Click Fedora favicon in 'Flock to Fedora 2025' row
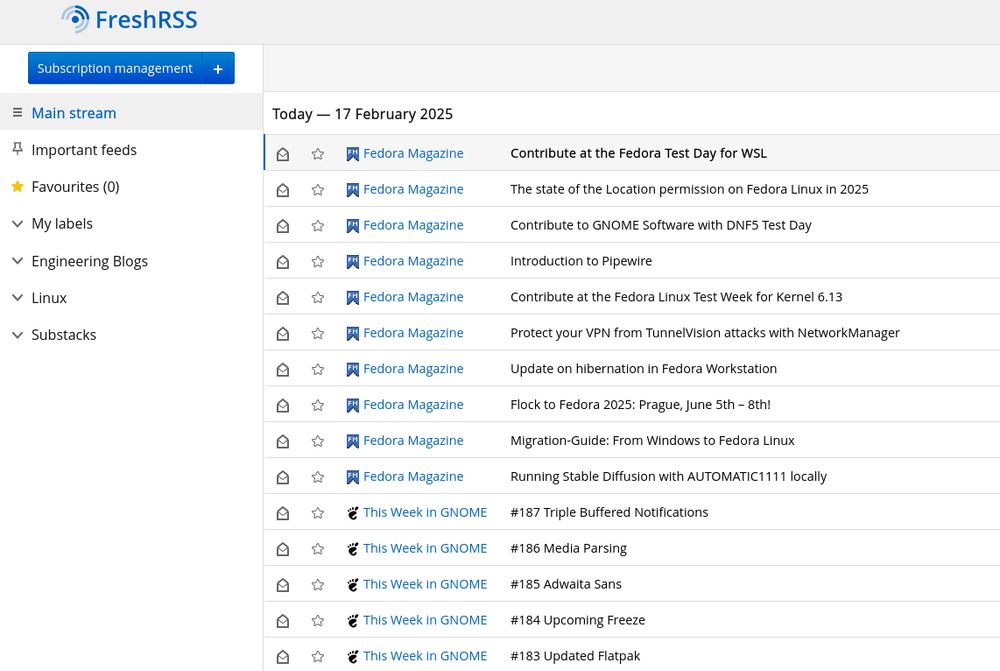The image size is (1000, 671). [x=353, y=405]
